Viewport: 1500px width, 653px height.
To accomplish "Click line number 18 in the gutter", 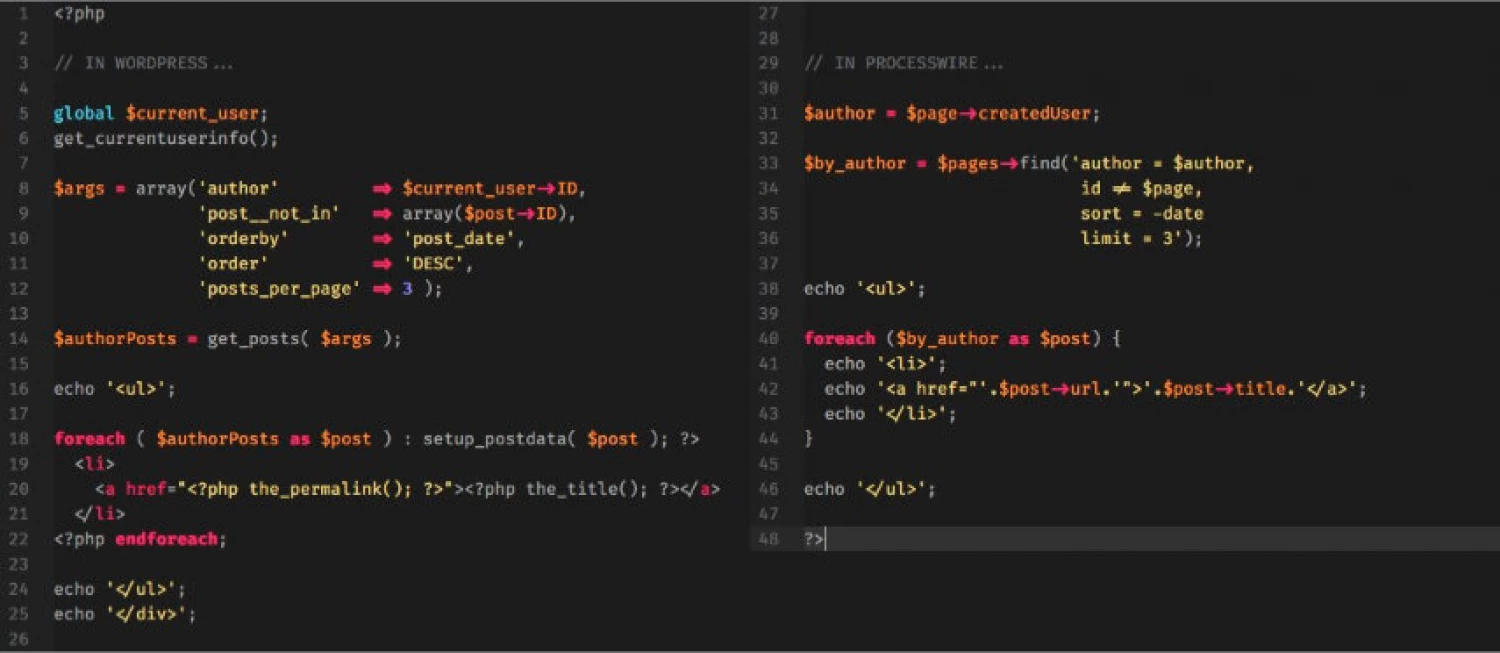I will click(19, 439).
